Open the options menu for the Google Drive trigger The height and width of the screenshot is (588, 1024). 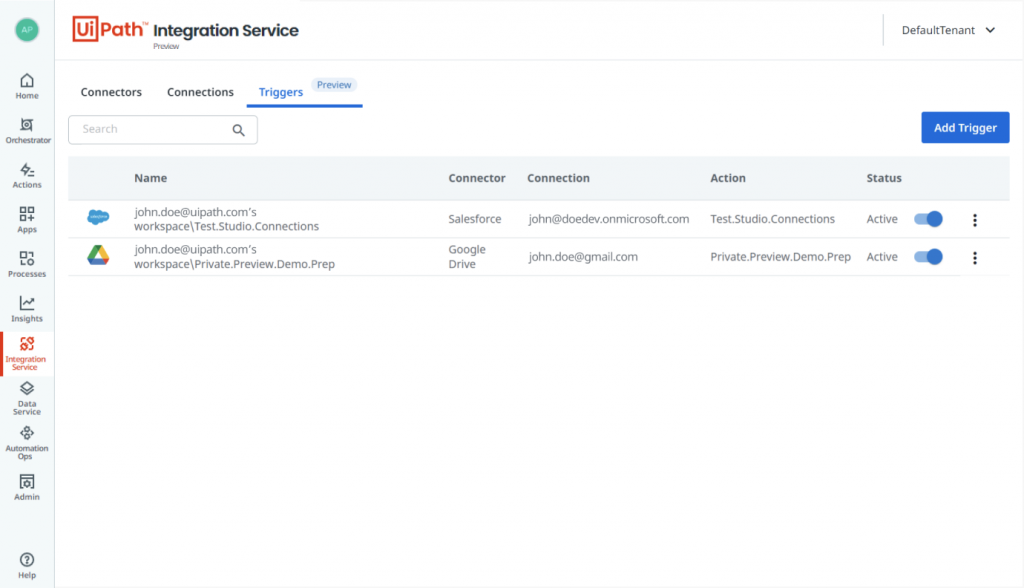click(975, 258)
